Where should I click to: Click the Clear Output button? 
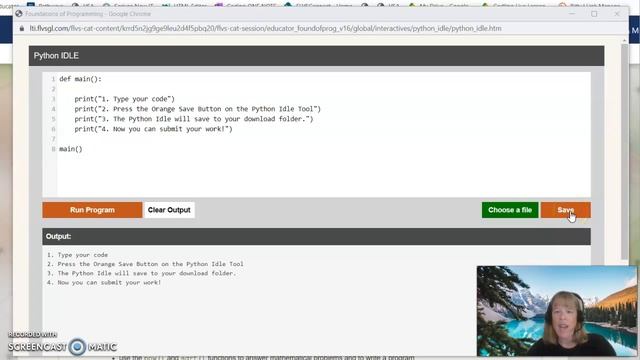pyautogui.click(x=169, y=210)
